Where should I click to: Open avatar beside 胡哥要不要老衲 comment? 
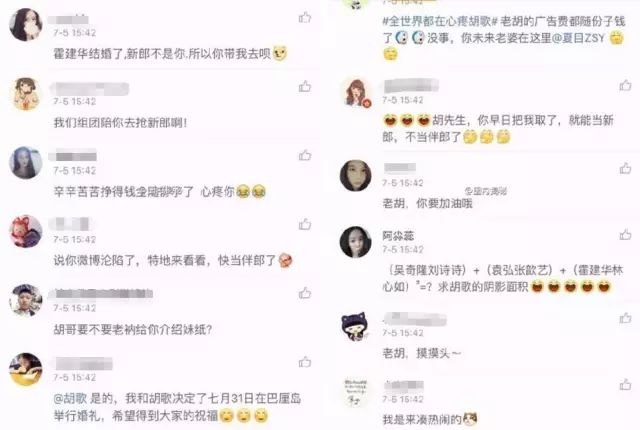coord(26,300)
